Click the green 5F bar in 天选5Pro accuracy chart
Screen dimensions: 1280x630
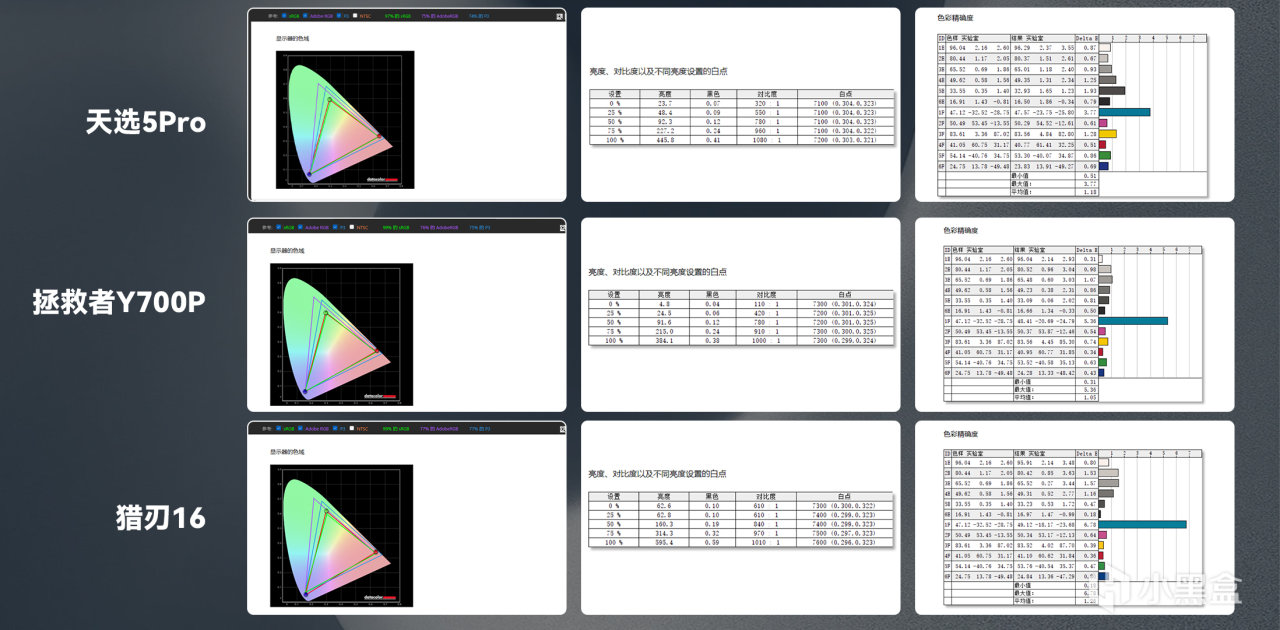click(x=1105, y=155)
